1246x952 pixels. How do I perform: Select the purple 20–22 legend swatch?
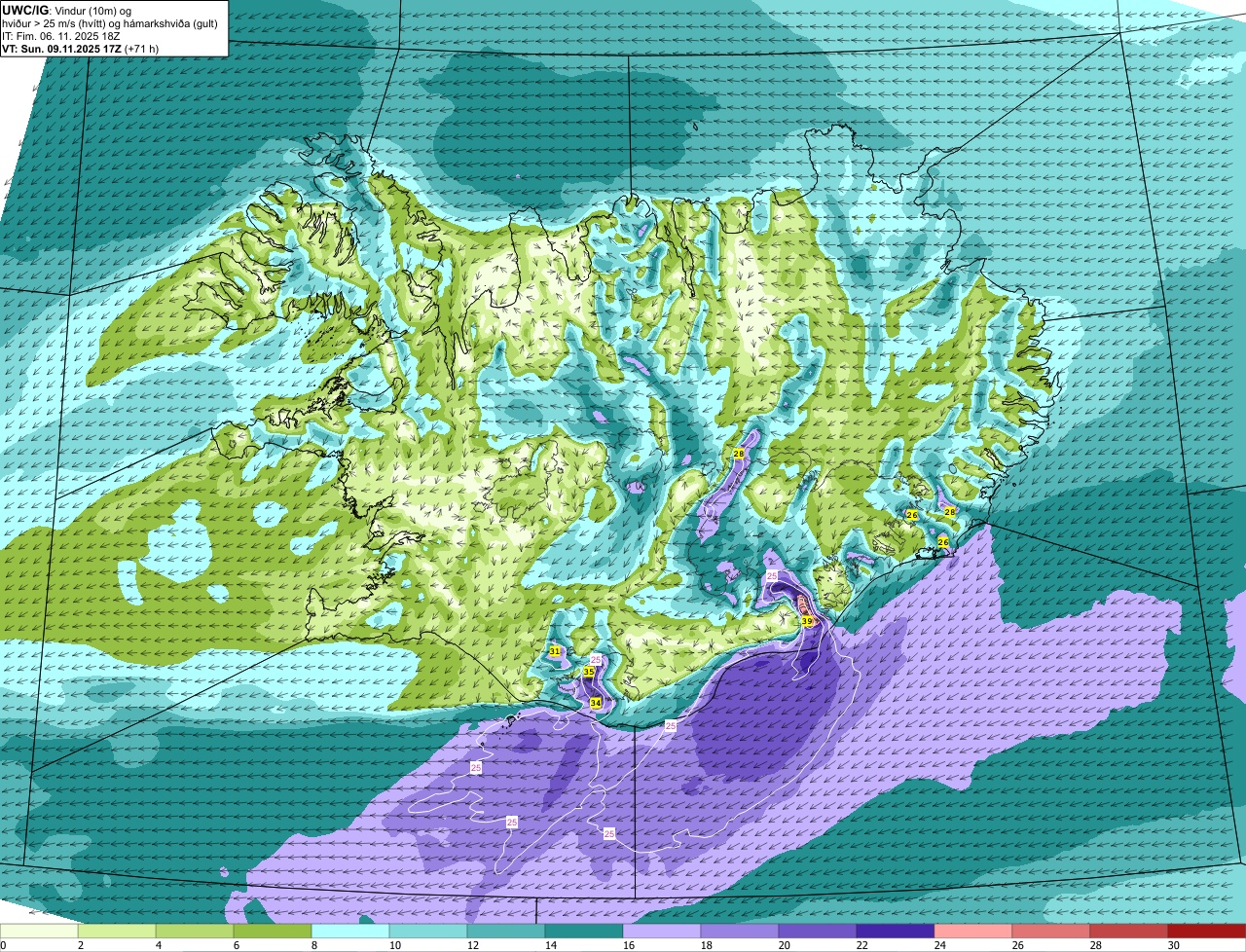(x=818, y=932)
